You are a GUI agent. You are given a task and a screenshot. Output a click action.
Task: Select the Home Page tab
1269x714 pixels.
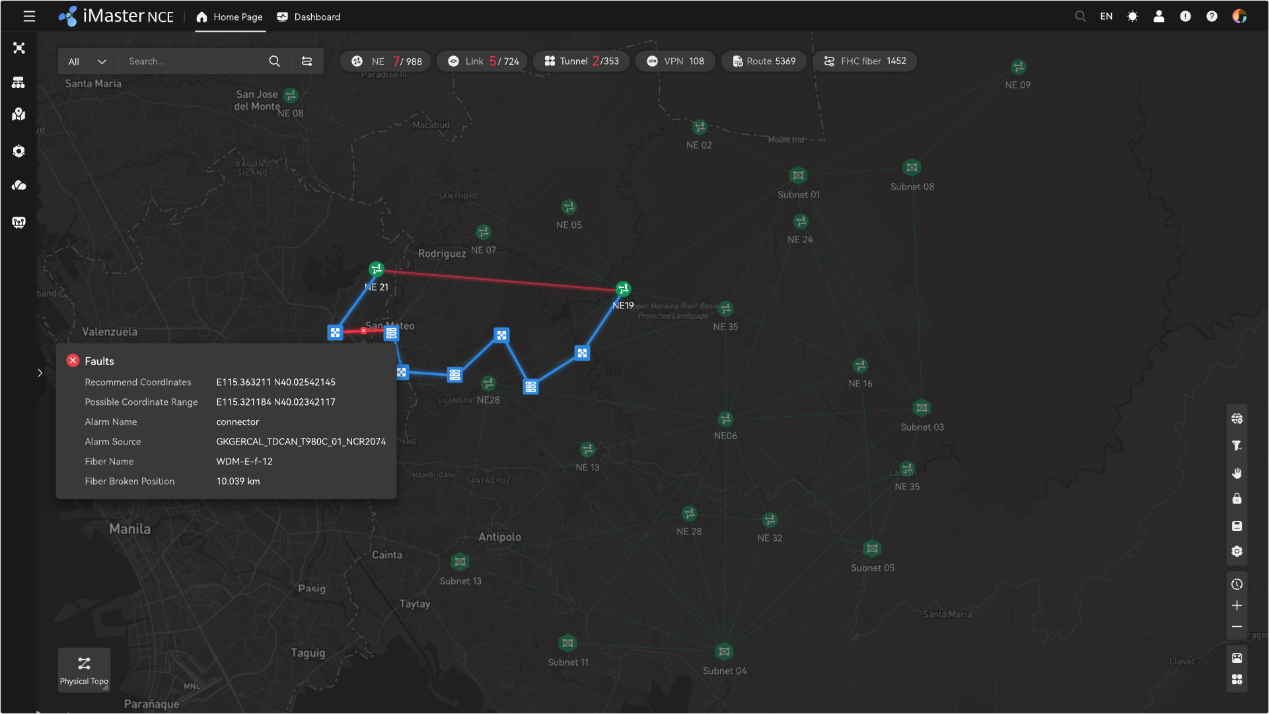coord(229,17)
